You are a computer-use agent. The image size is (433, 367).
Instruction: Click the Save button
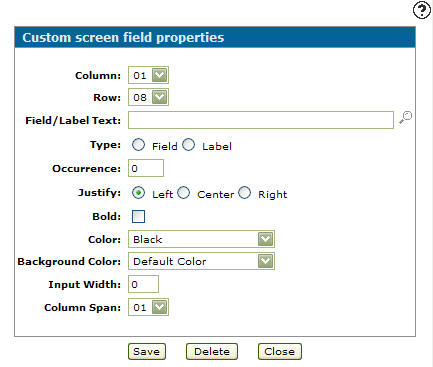147,352
